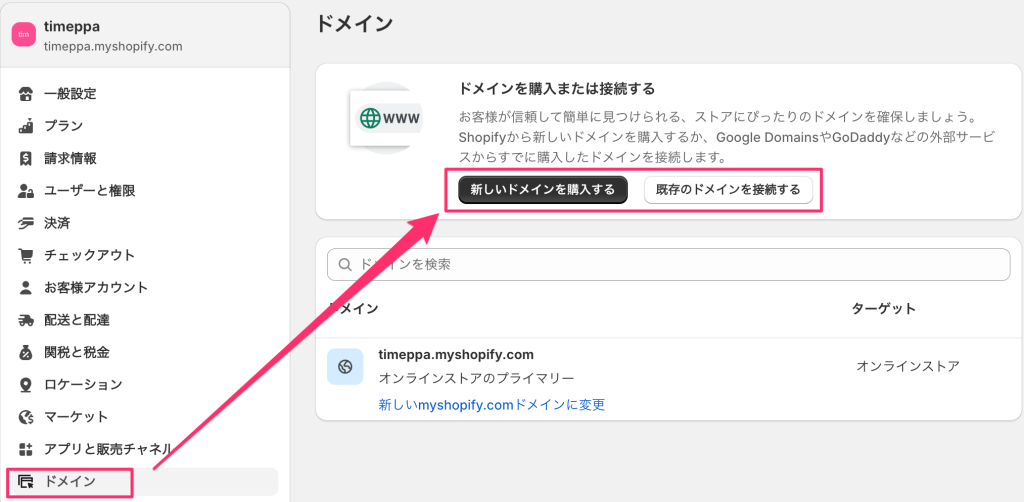Focus the ドメインを検索 search field
1024x502 pixels.
(669, 264)
